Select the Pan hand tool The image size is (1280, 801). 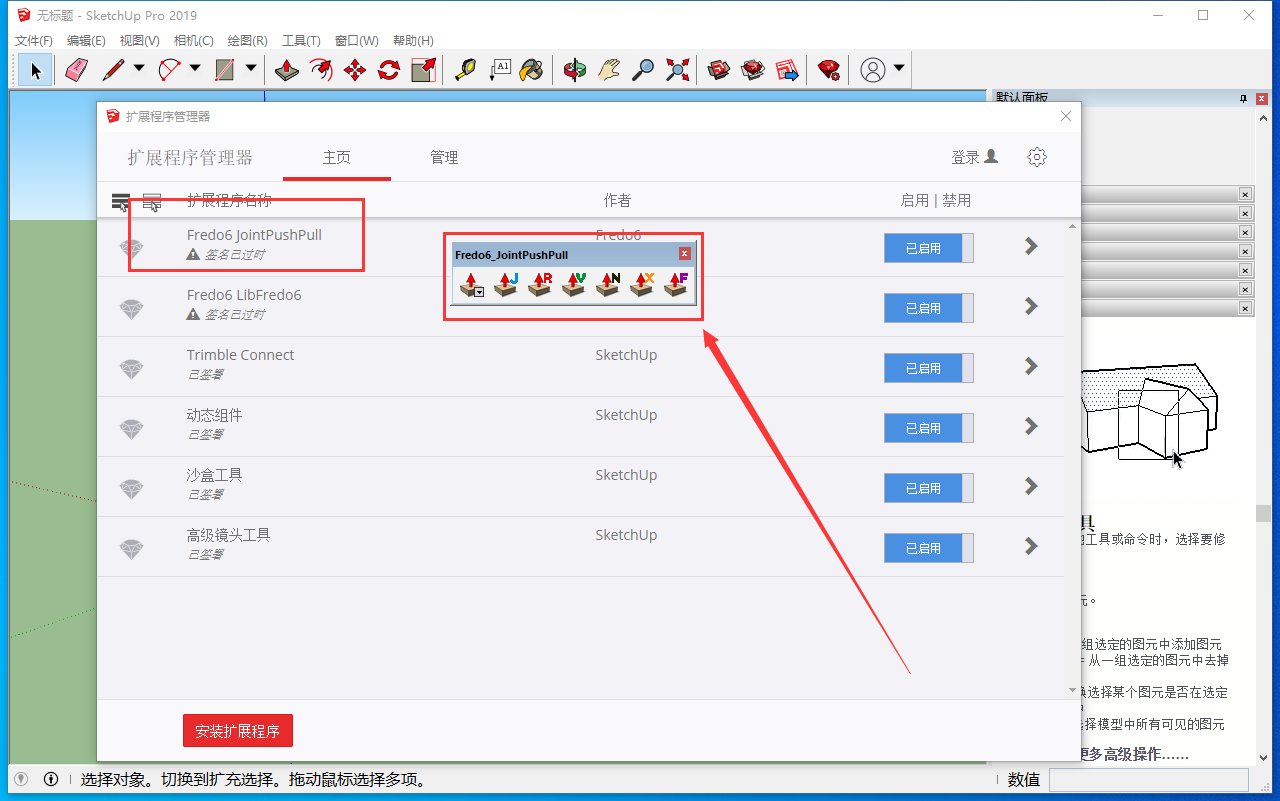[x=609, y=70]
